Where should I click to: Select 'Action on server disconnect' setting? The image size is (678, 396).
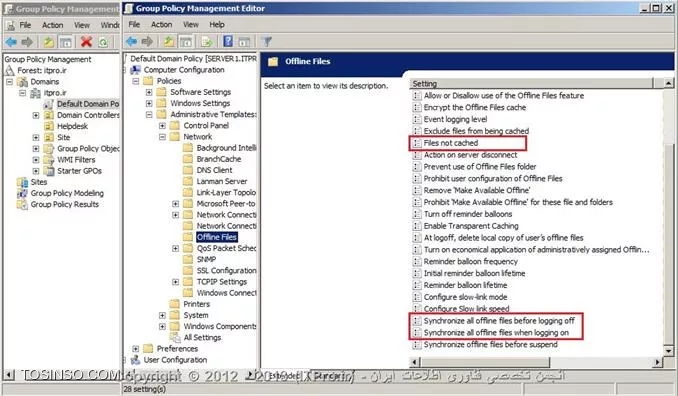coord(470,155)
